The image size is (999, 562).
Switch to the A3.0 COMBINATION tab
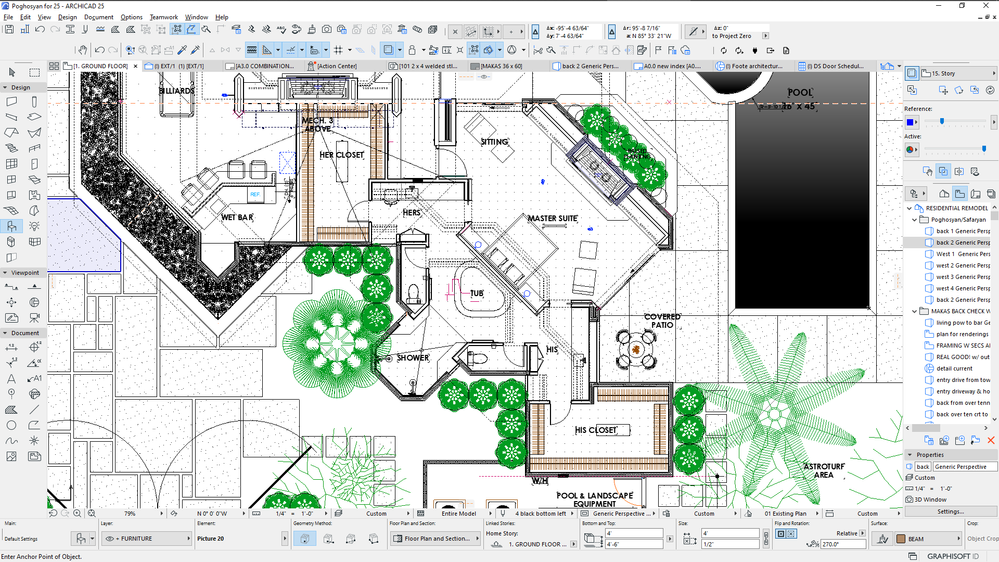click(263, 66)
